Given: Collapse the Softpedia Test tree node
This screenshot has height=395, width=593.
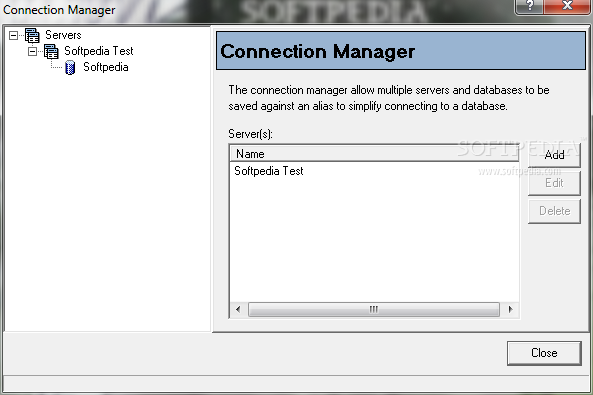Looking at the screenshot, I should [x=33, y=51].
